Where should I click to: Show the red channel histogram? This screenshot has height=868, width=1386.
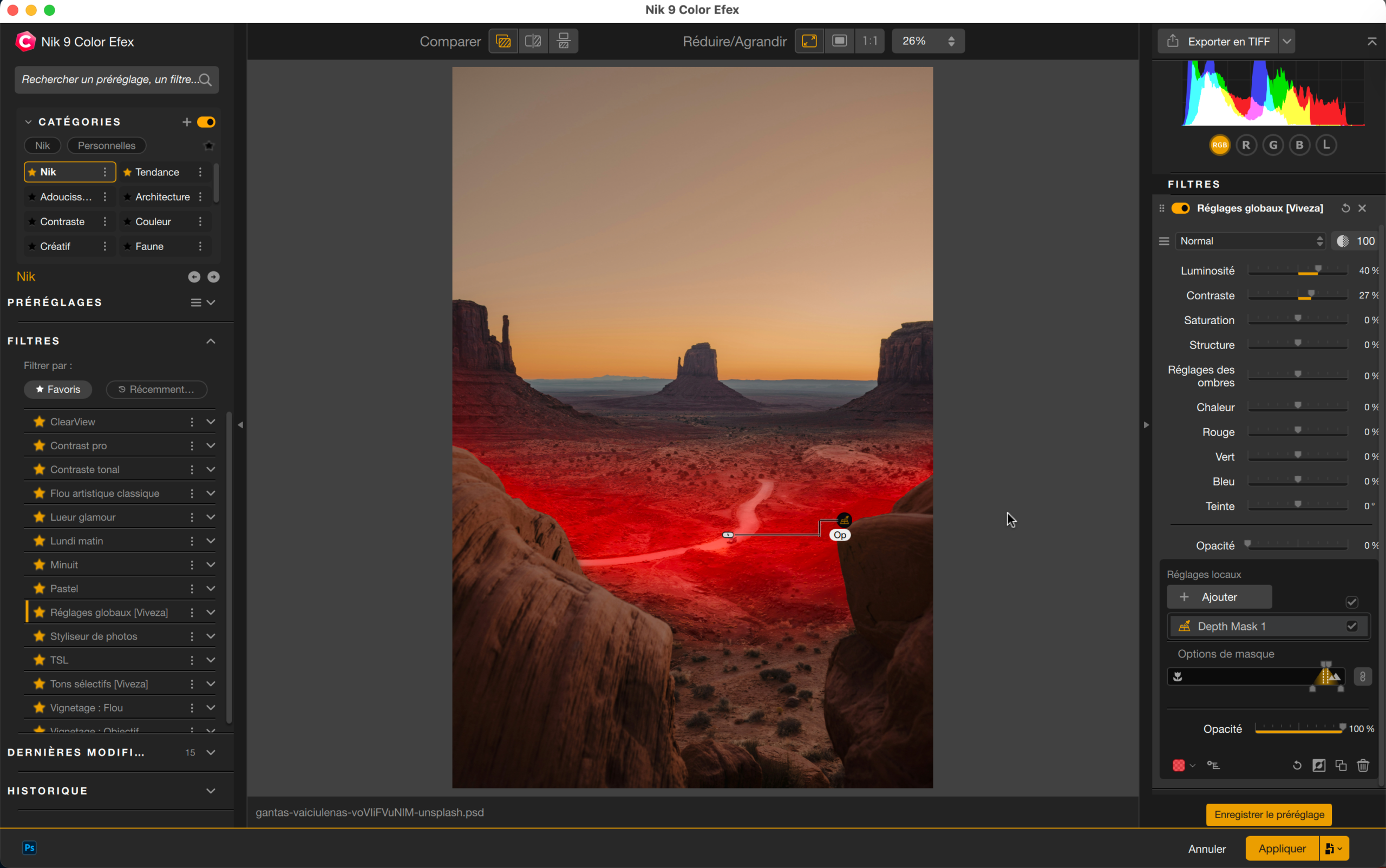click(x=1246, y=145)
